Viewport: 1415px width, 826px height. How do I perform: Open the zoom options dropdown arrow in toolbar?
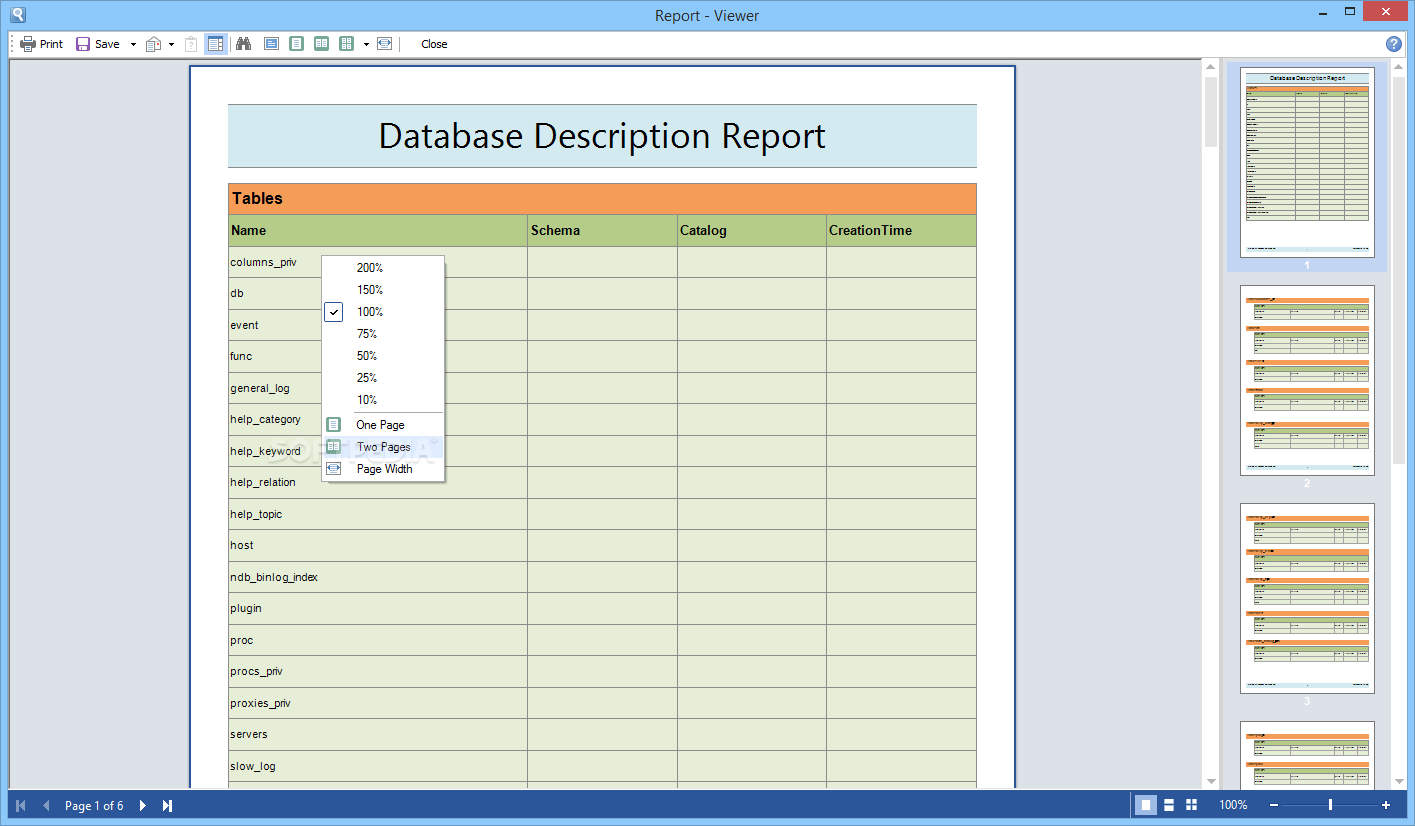(366, 44)
